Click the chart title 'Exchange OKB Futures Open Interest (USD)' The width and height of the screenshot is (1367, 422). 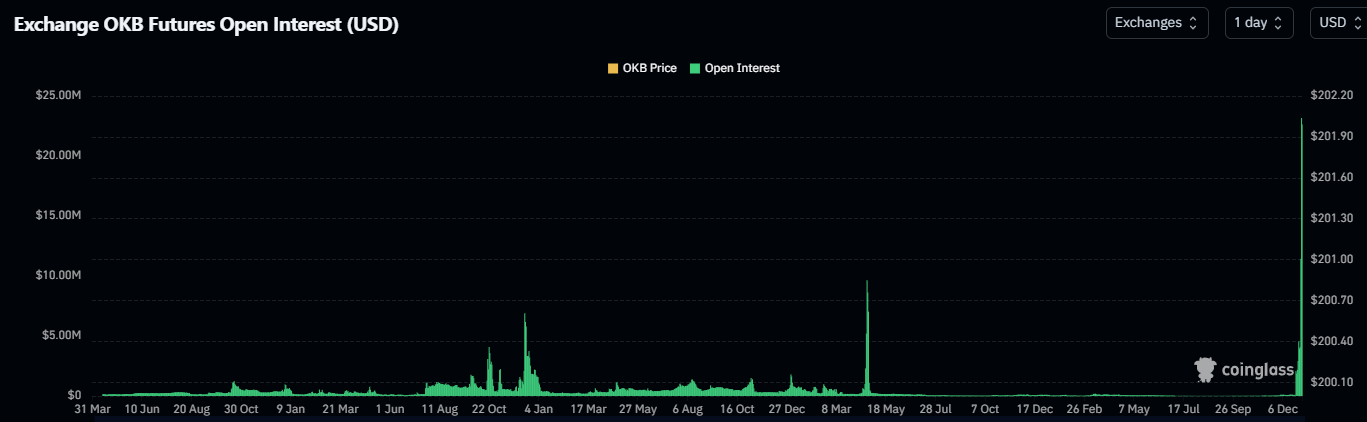tap(206, 25)
